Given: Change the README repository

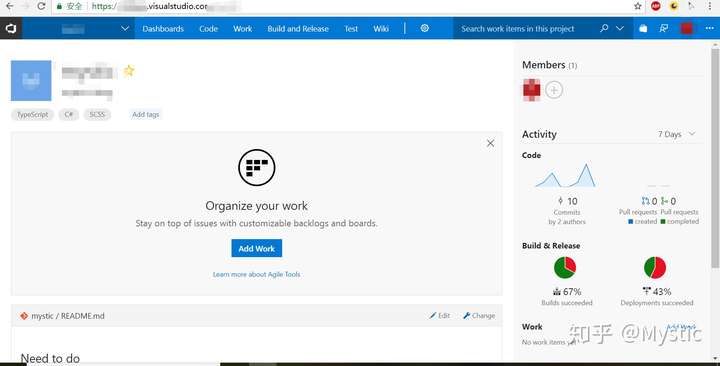Looking at the screenshot, I should pyautogui.click(x=479, y=315).
